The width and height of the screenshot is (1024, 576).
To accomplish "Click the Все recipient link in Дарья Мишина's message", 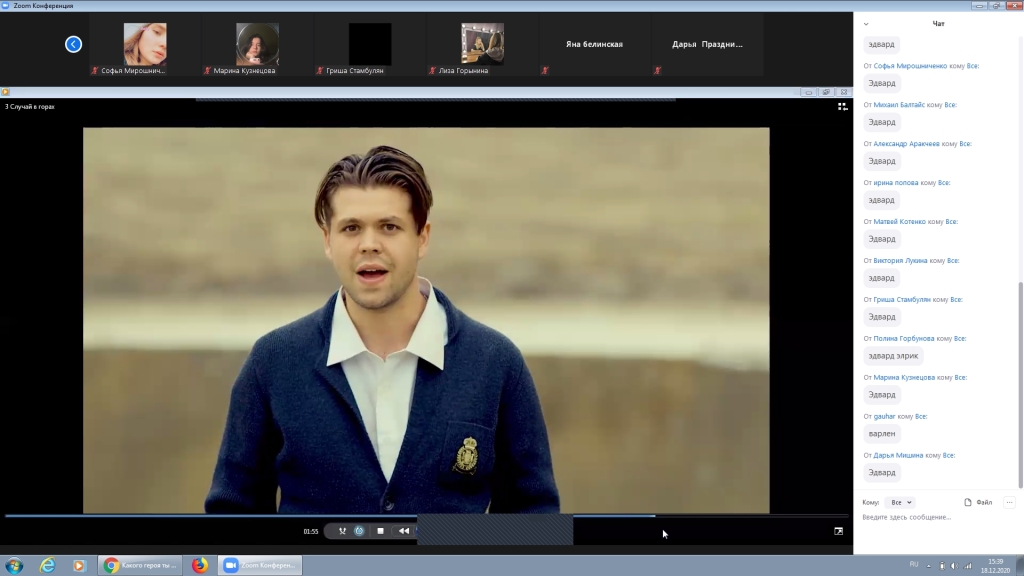I will point(948,455).
